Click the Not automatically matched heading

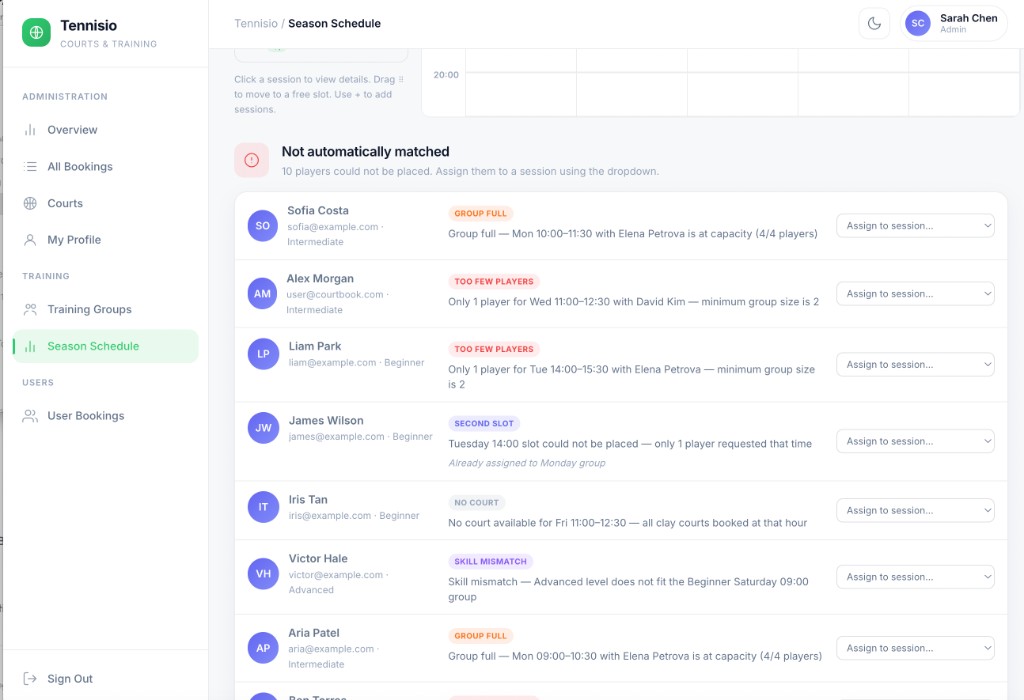point(366,151)
